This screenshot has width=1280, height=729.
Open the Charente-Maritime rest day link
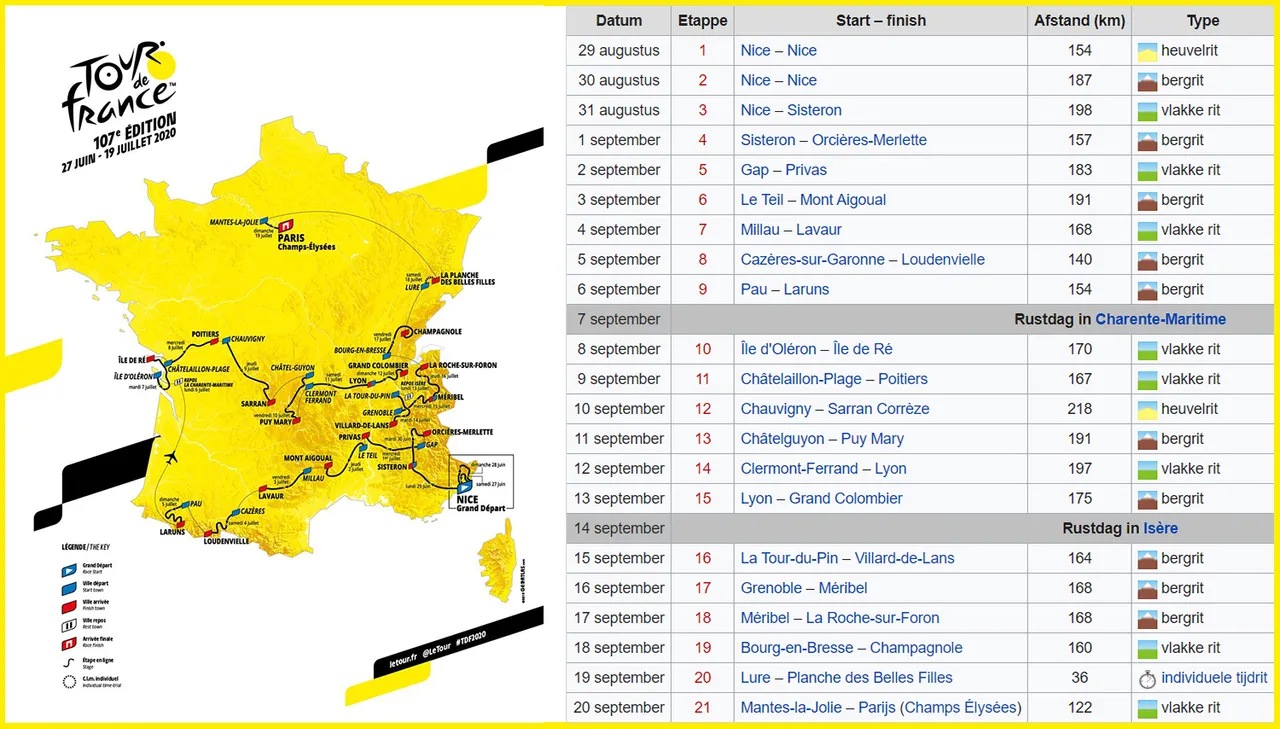tap(1160, 319)
